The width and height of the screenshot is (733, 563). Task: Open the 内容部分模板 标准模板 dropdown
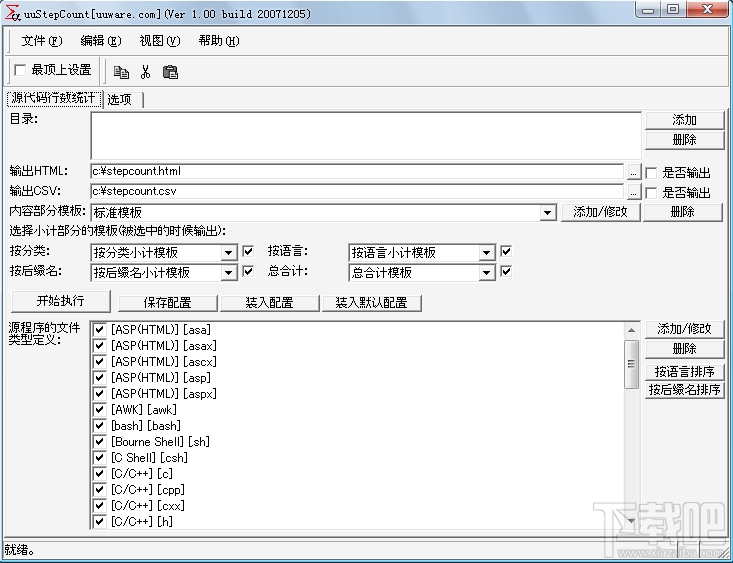pos(547,213)
